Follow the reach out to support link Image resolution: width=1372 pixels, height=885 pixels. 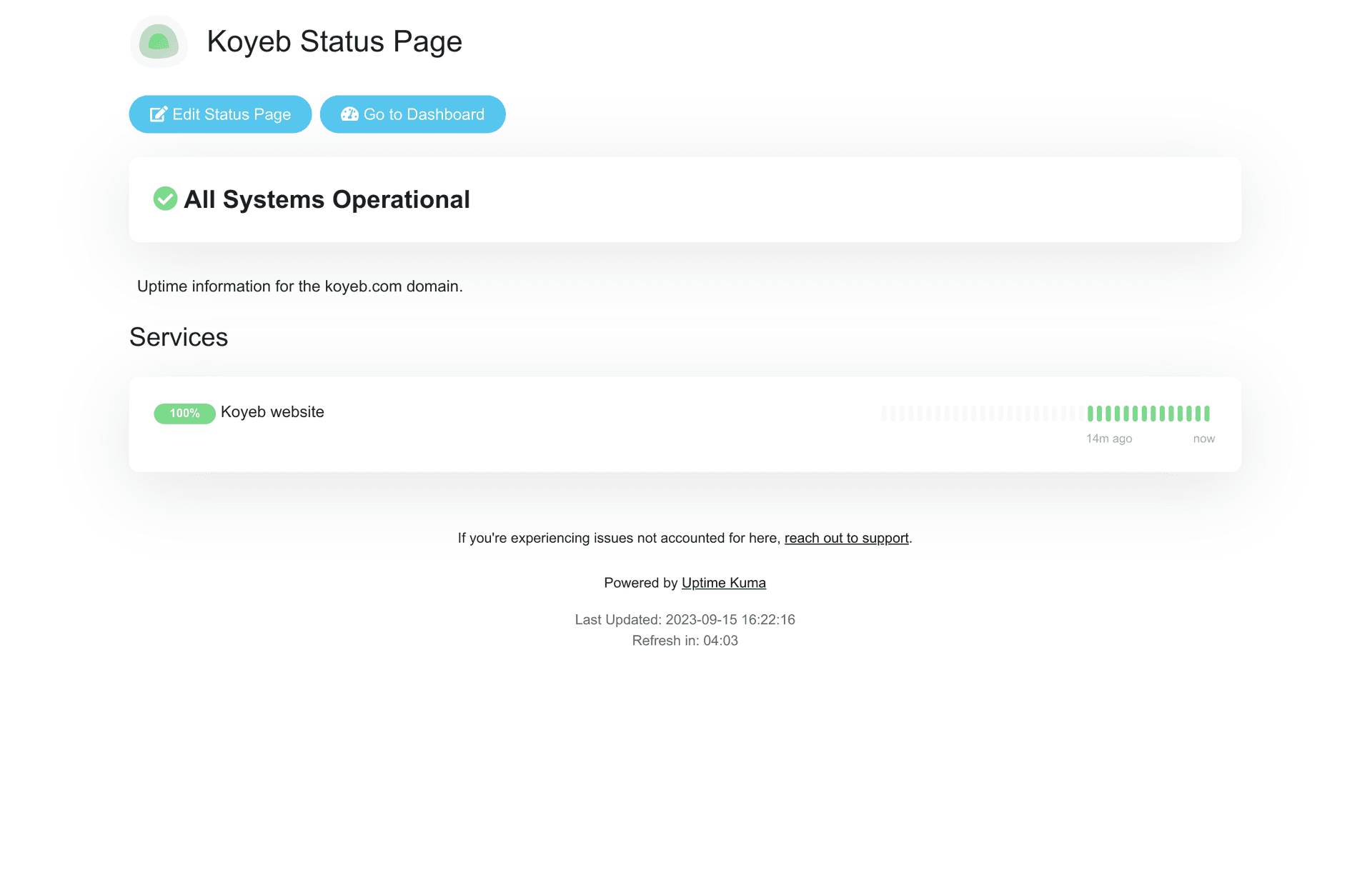[x=846, y=538]
